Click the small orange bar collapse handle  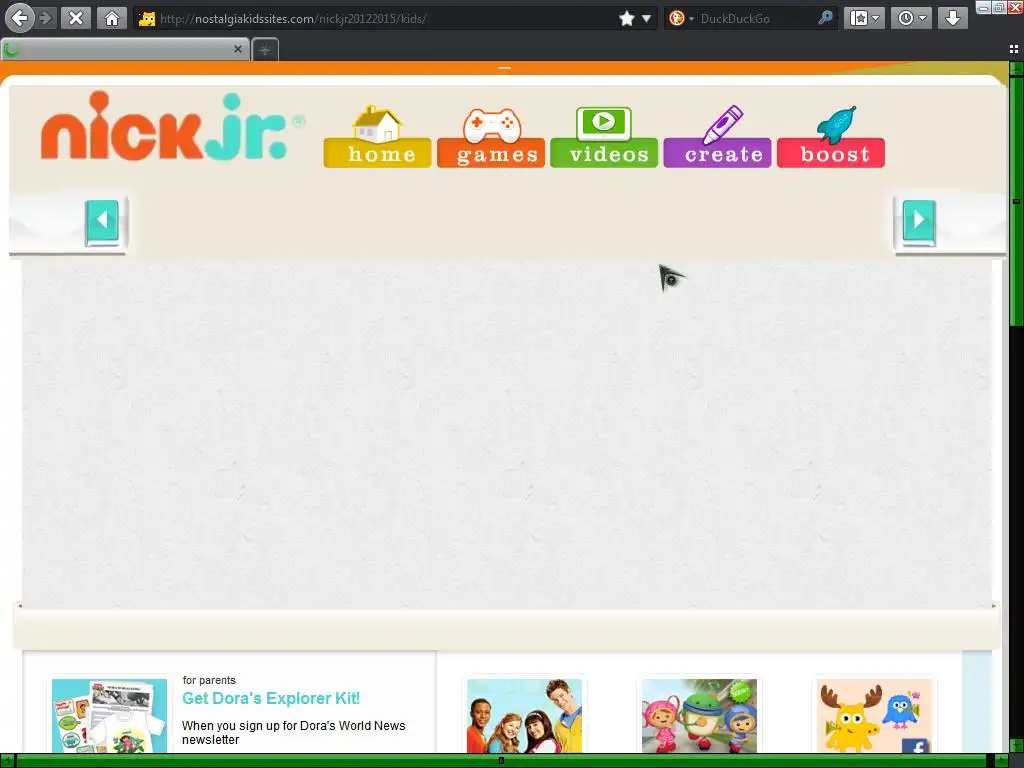click(x=504, y=68)
